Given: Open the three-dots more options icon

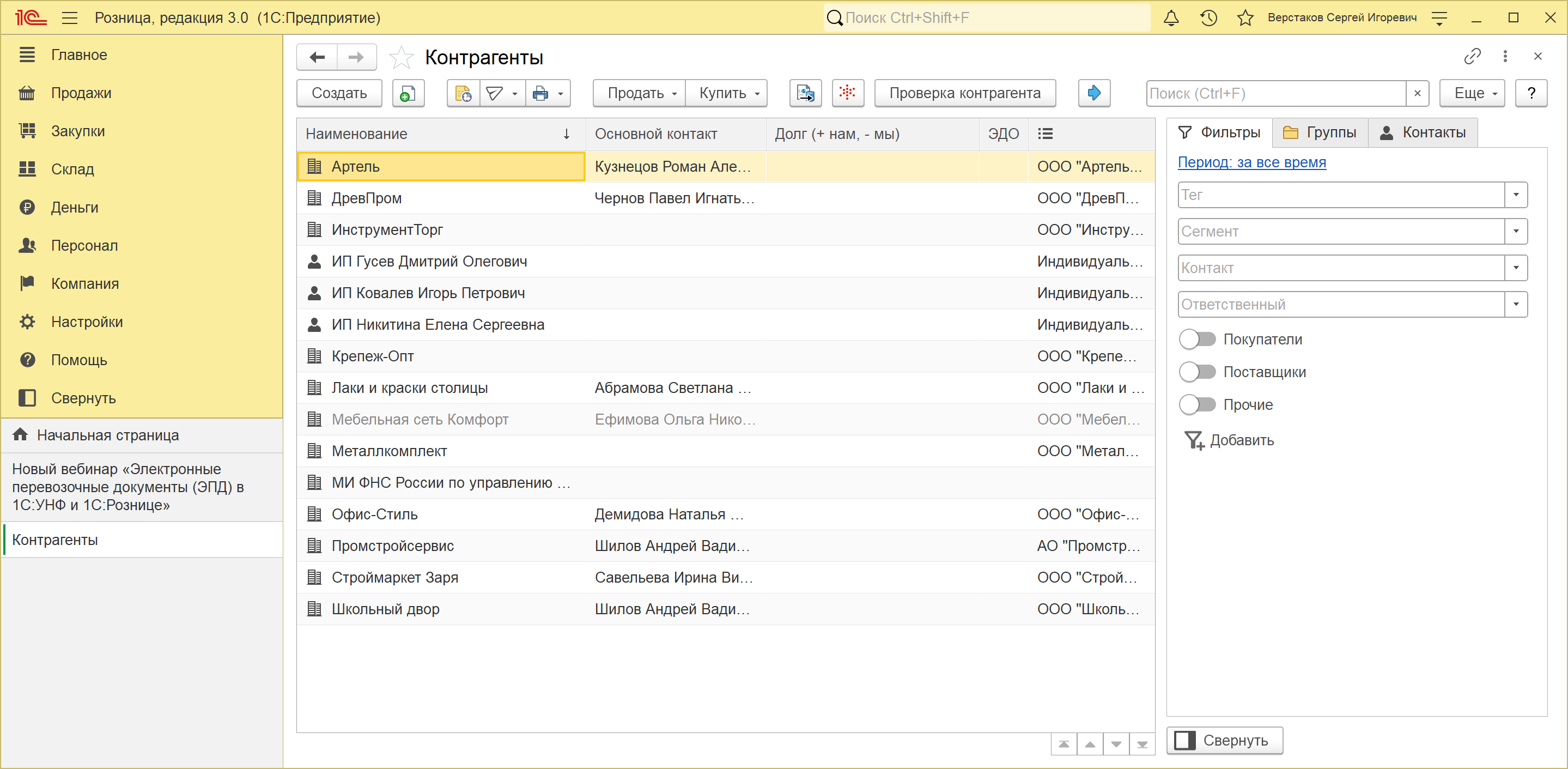Looking at the screenshot, I should click(x=1505, y=57).
